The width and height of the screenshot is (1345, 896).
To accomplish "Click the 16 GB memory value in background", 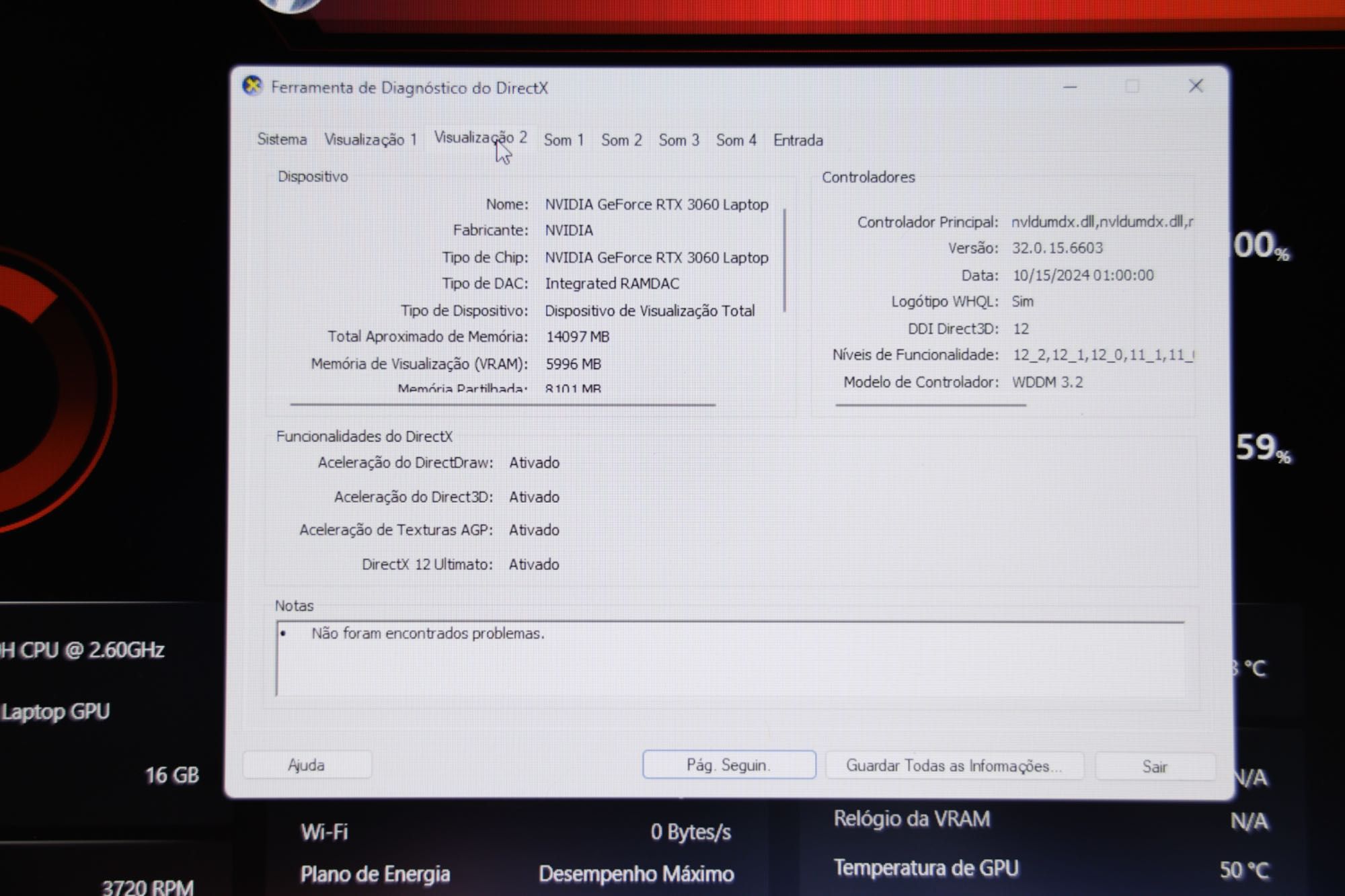I will pyautogui.click(x=172, y=775).
